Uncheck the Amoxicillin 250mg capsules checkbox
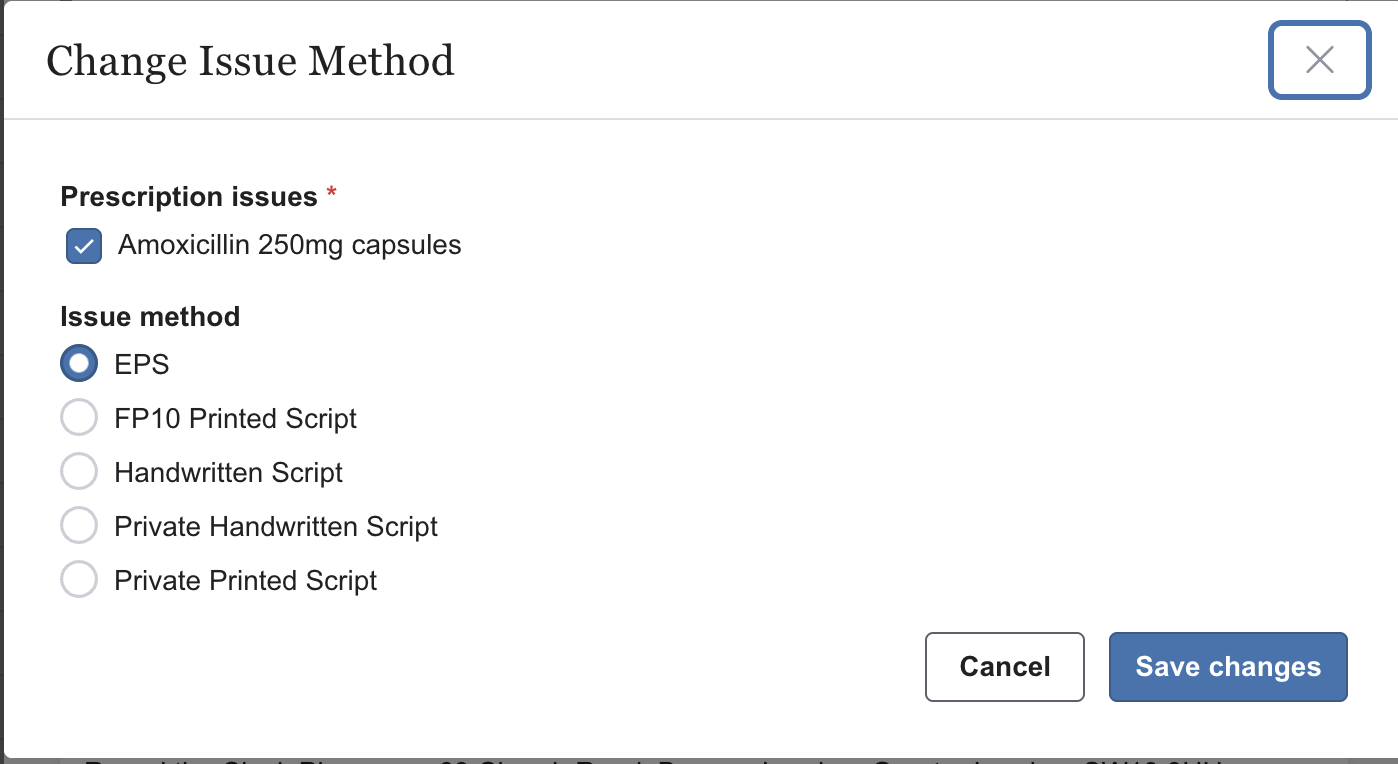 coord(84,246)
